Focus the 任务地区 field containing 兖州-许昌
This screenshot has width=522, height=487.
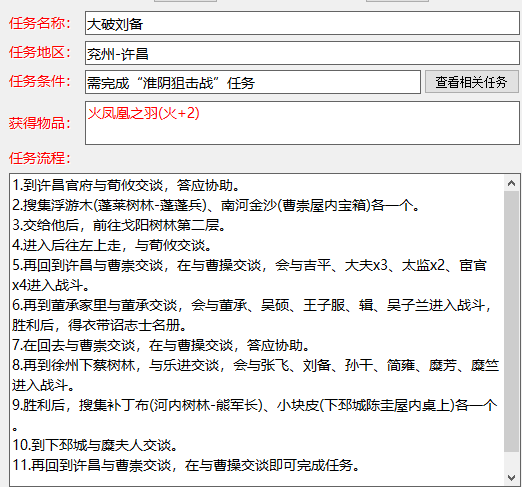[302, 53]
